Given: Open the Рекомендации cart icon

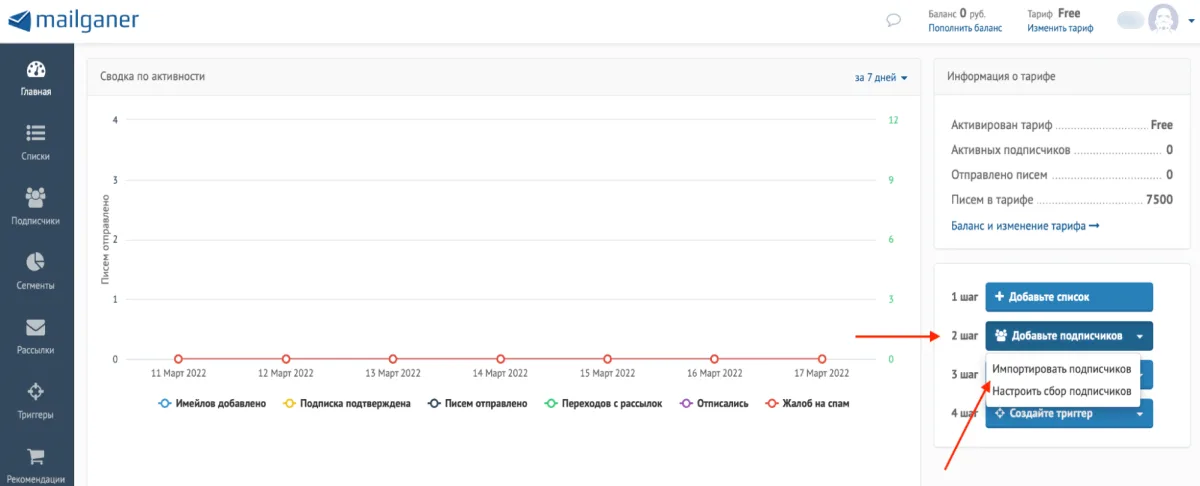Looking at the screenshot, I should point(36,456).
